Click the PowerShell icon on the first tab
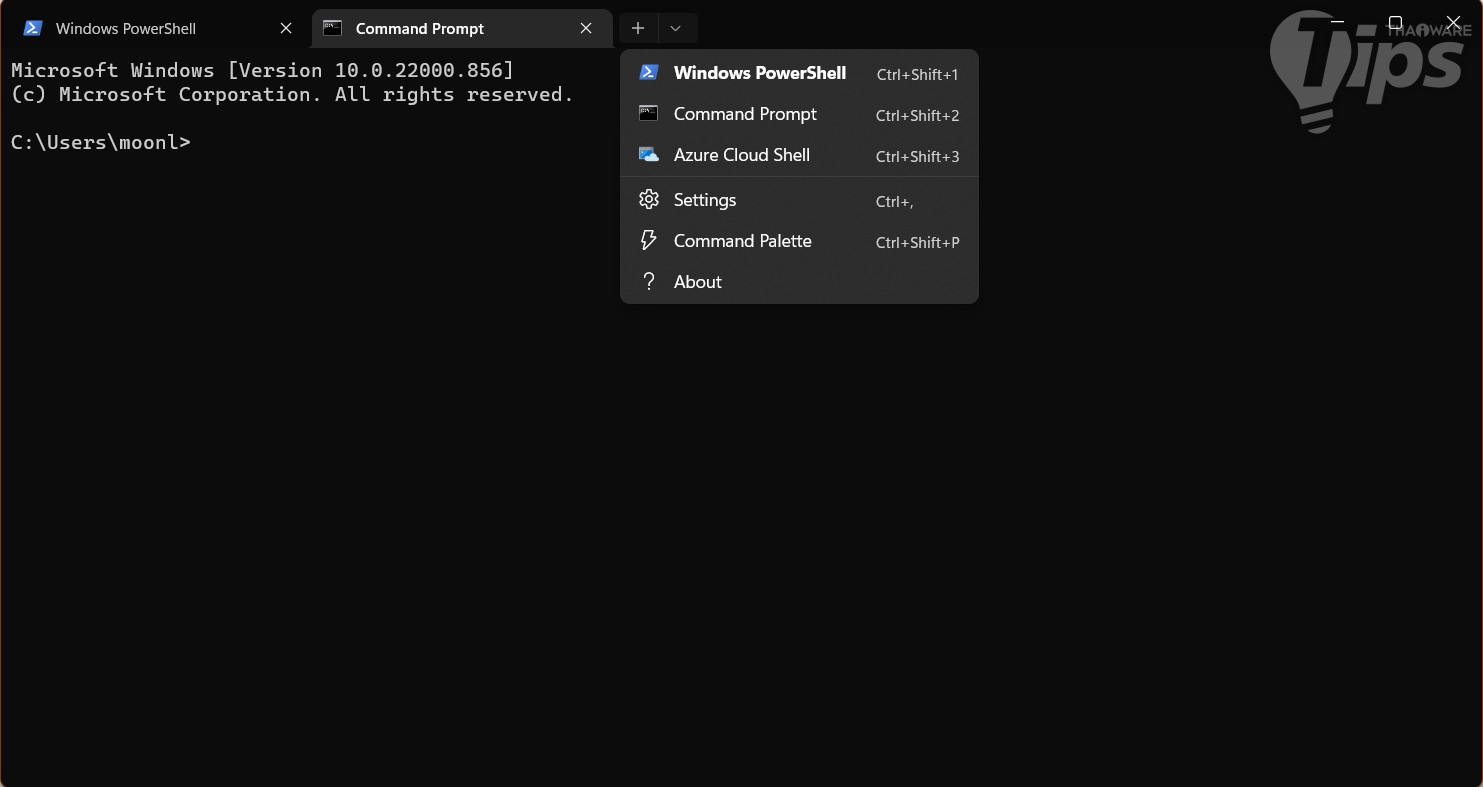The image size is (1483, 787). tap(33, 29)
